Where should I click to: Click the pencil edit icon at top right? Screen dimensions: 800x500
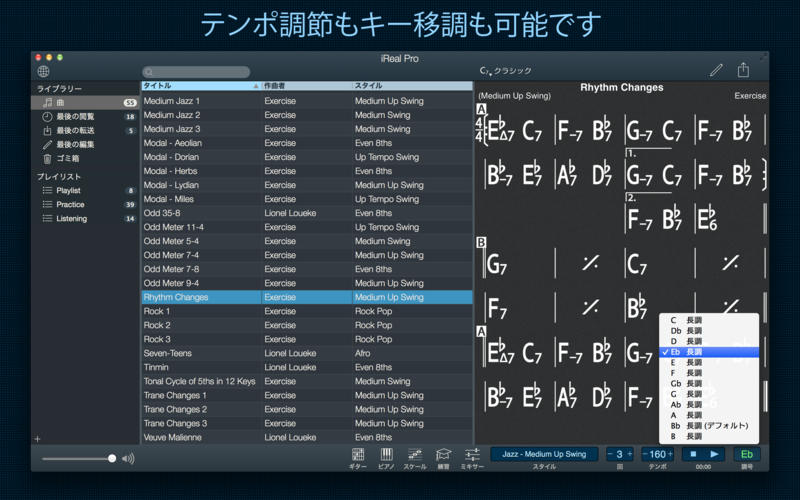click(716, 70)
